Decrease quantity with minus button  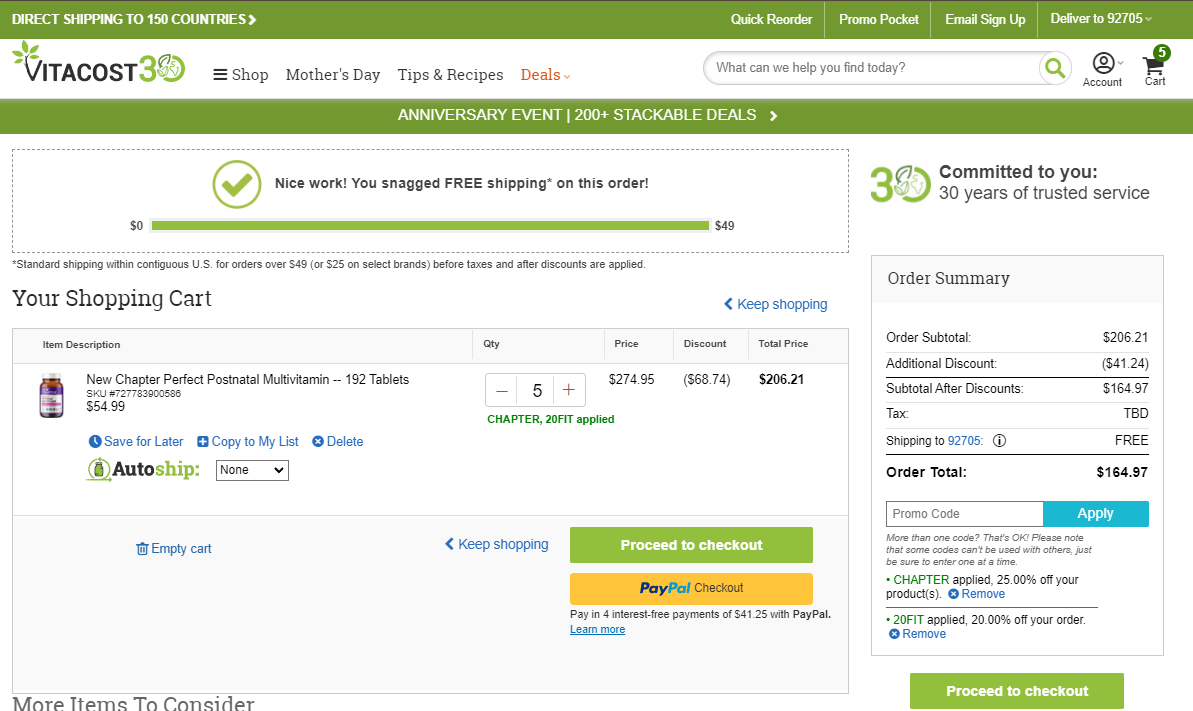coord(501,391)
